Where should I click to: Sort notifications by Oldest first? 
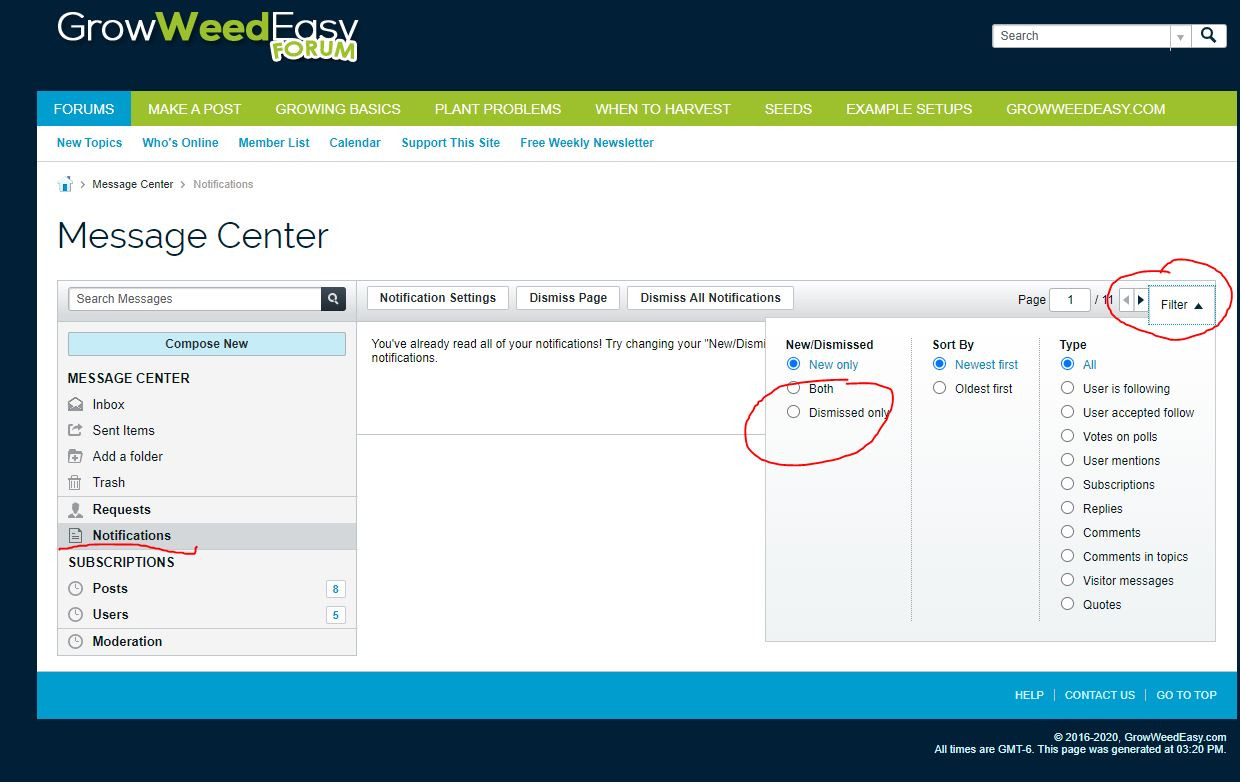pos(939,388)
